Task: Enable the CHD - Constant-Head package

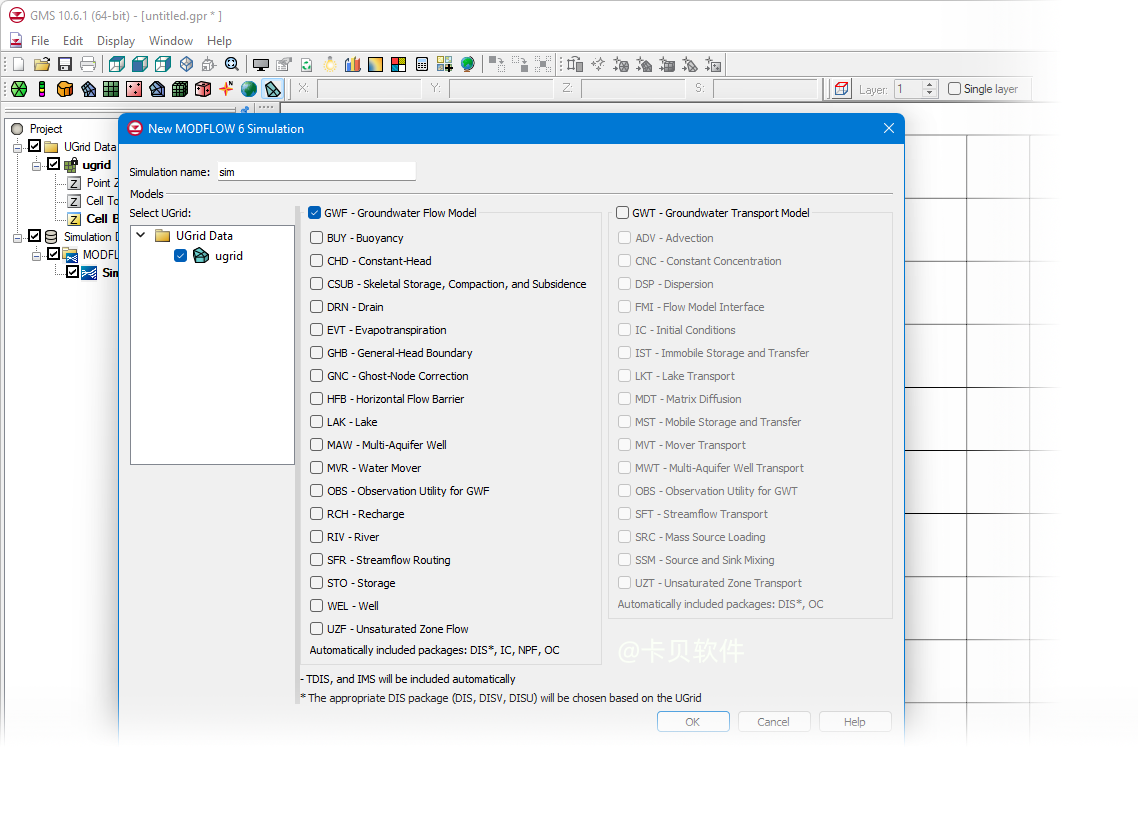Action: (x=316, y=261)
